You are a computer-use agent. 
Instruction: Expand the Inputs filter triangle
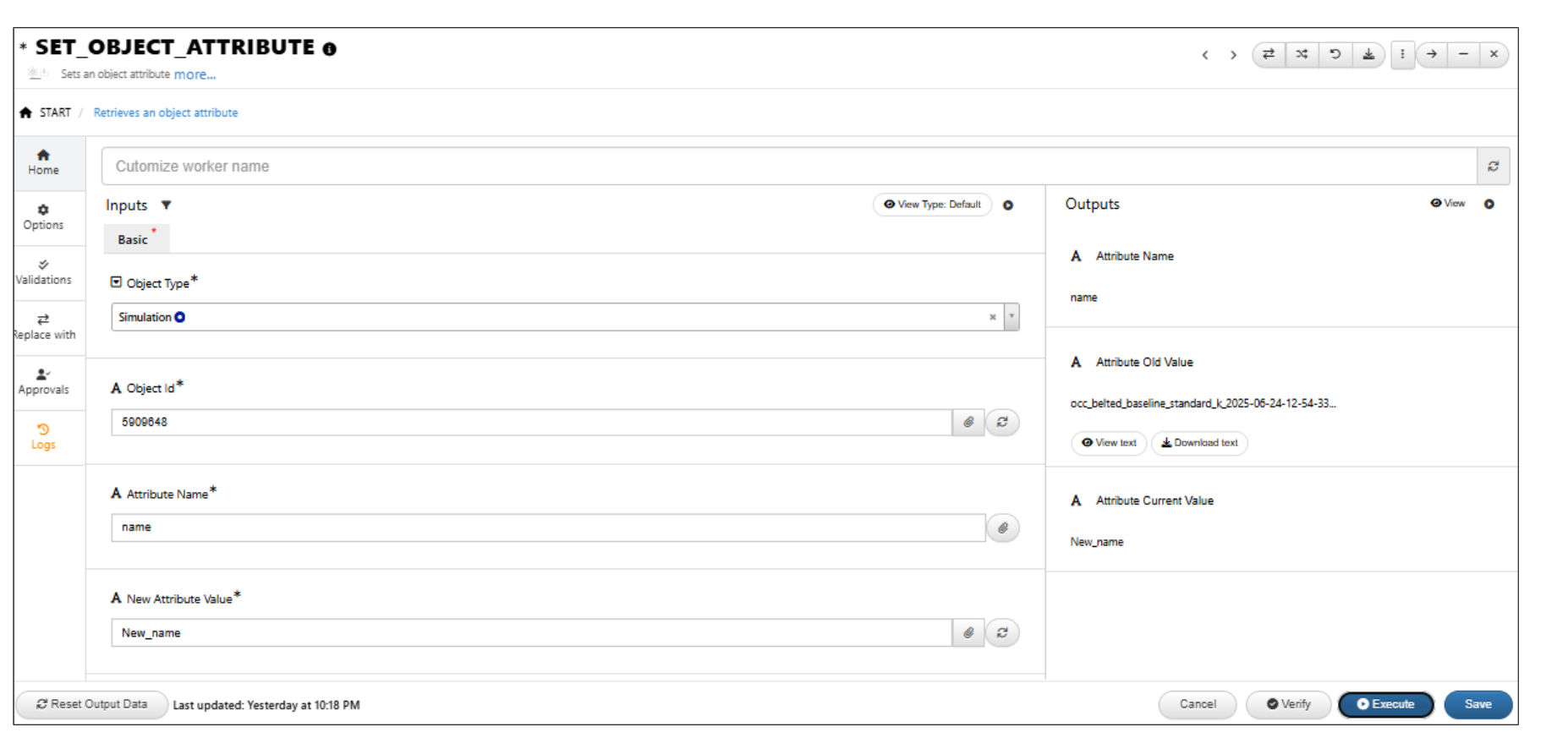167,205
